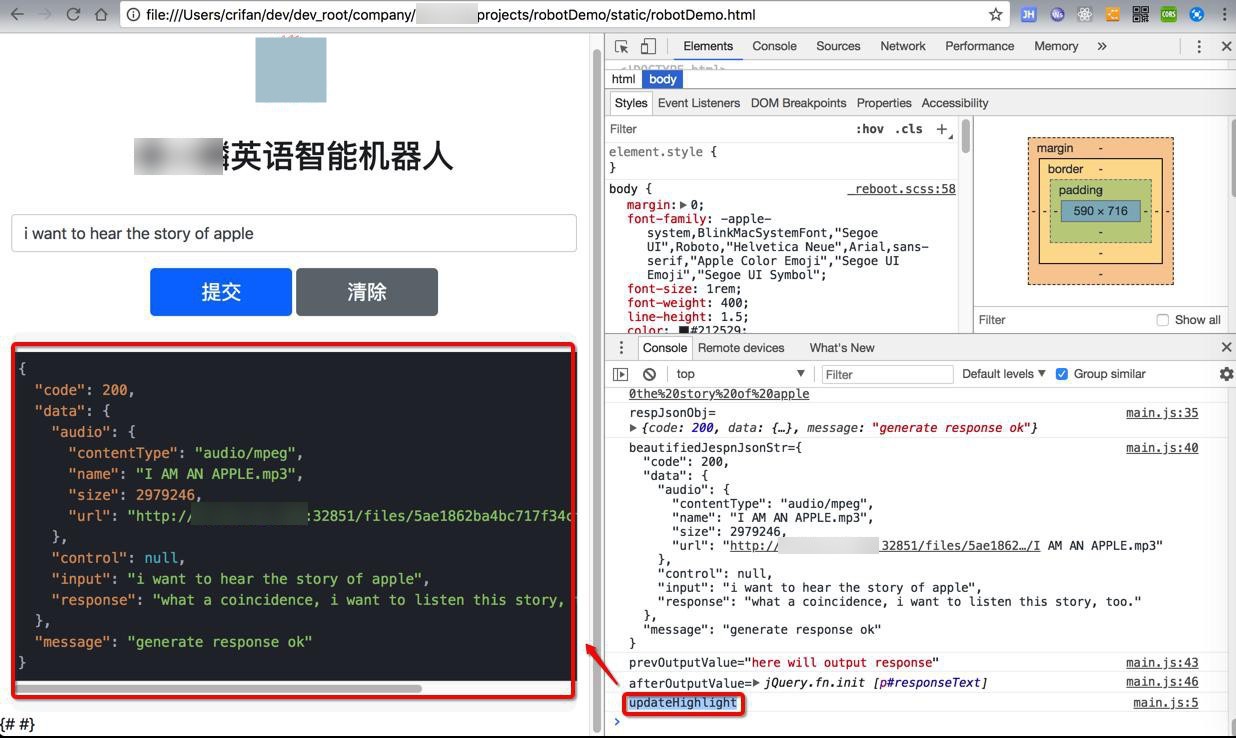Click the computed pane Filter input

(1063, 320)
